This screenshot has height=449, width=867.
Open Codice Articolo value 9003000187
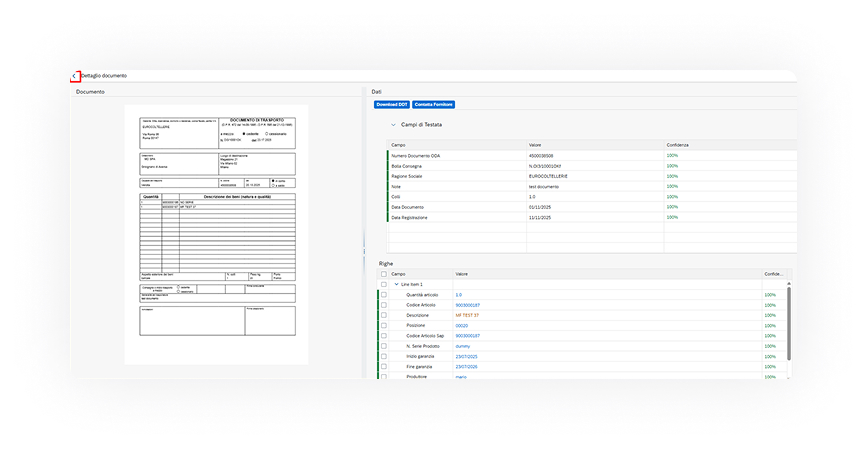(x=467, y=305)
